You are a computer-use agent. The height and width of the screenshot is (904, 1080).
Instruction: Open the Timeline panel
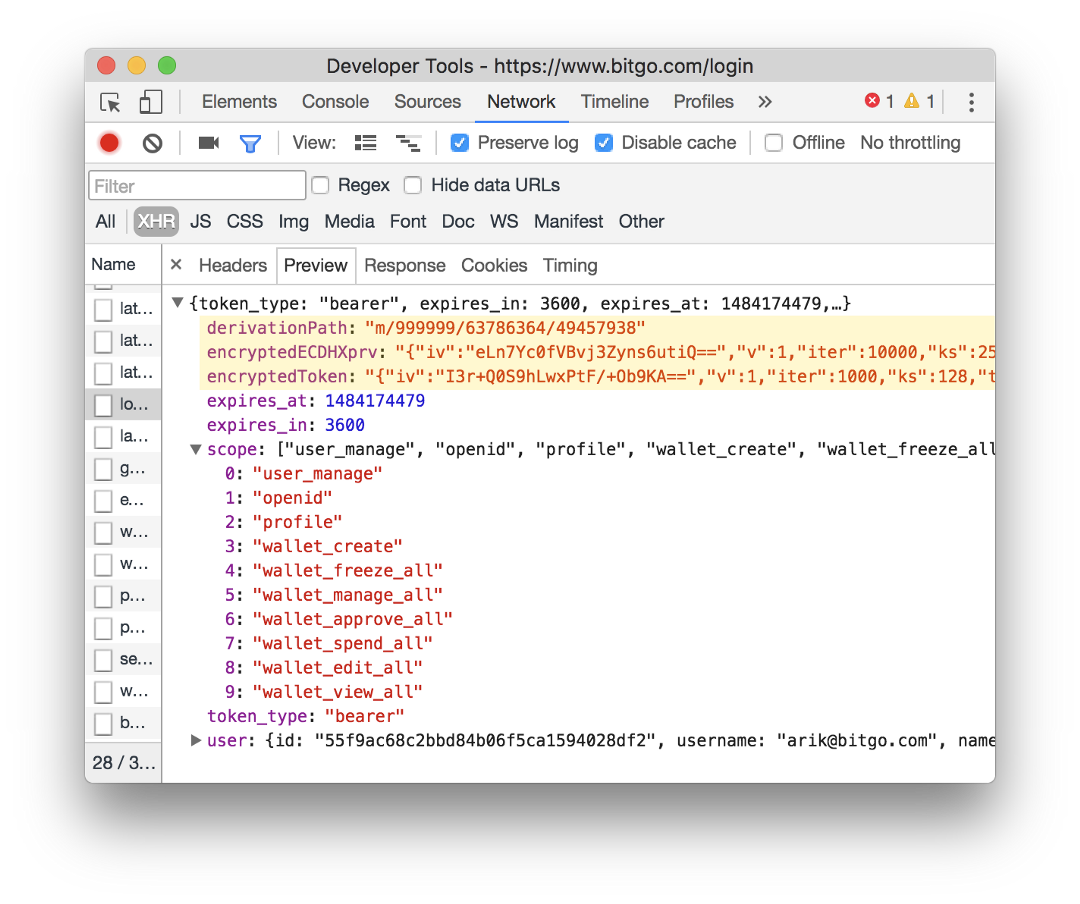coord(614,102)
